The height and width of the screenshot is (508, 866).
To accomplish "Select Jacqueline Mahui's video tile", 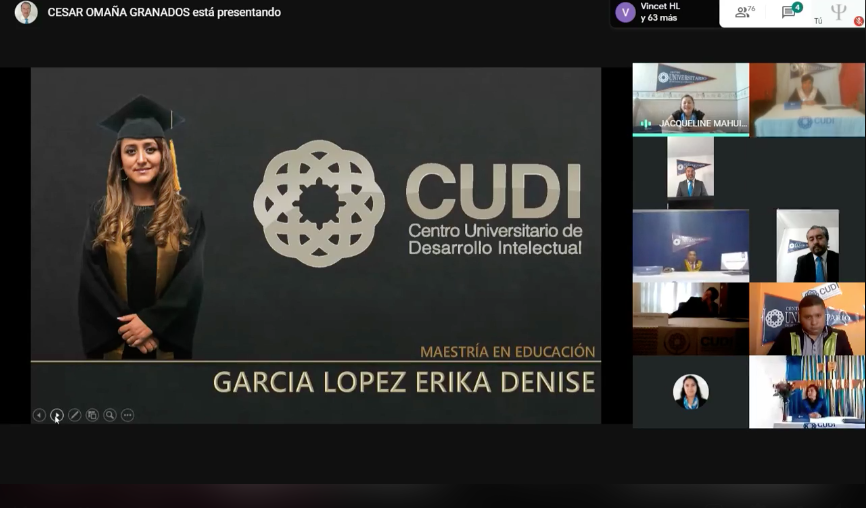I will point(691,99).
